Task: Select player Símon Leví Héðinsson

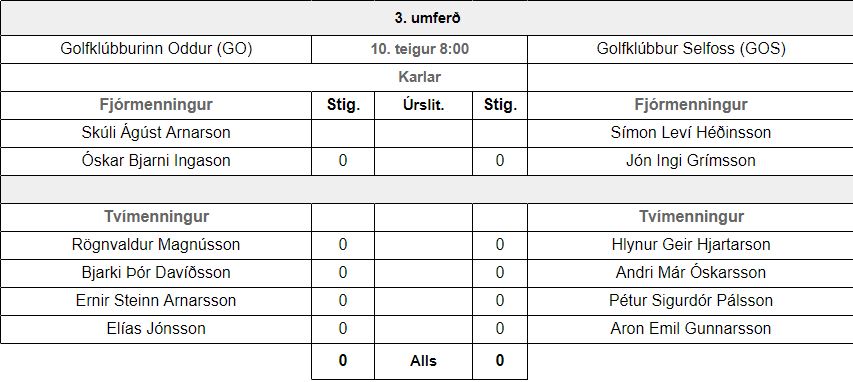Action: coord(691,133)
